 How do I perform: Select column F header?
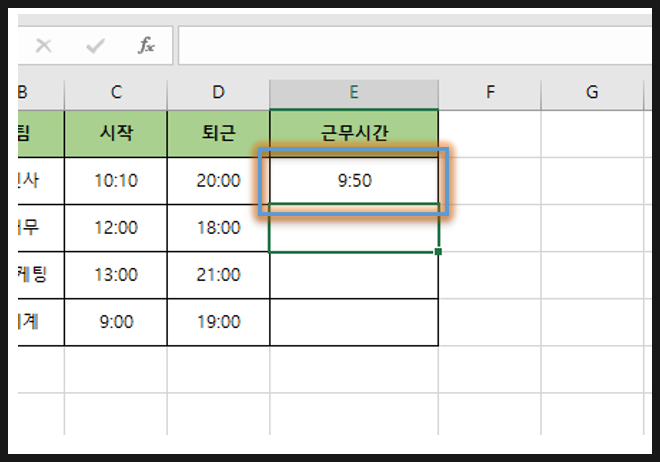490,92
